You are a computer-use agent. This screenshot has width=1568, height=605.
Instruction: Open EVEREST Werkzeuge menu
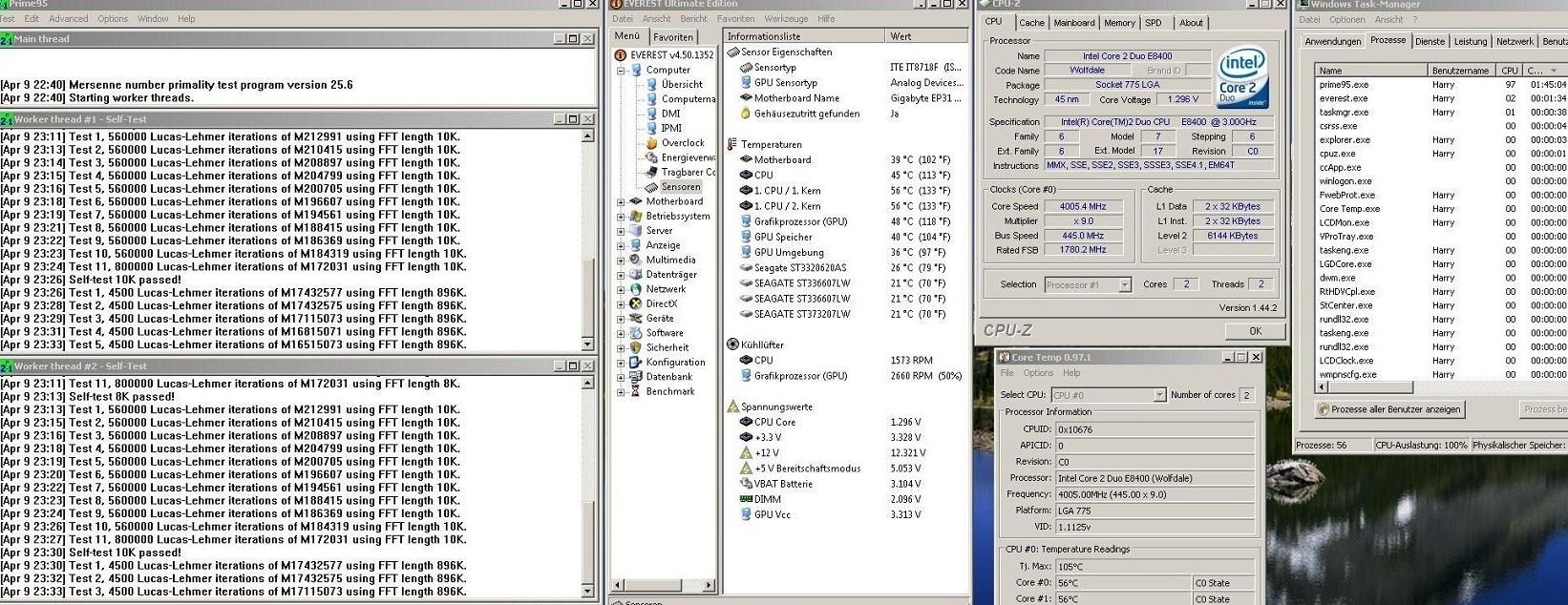pos(786,19)
